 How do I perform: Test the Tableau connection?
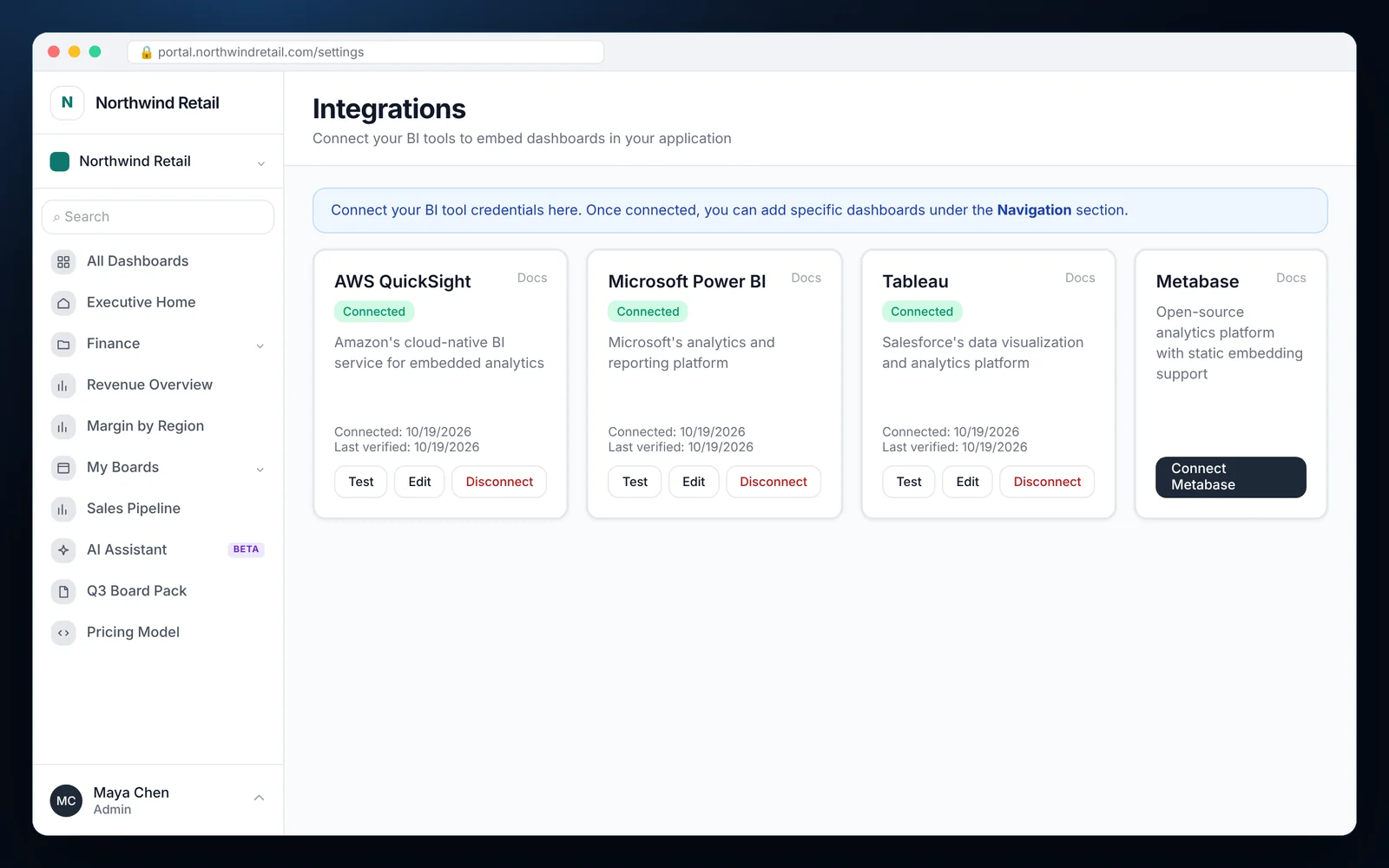tap(909, 482)
